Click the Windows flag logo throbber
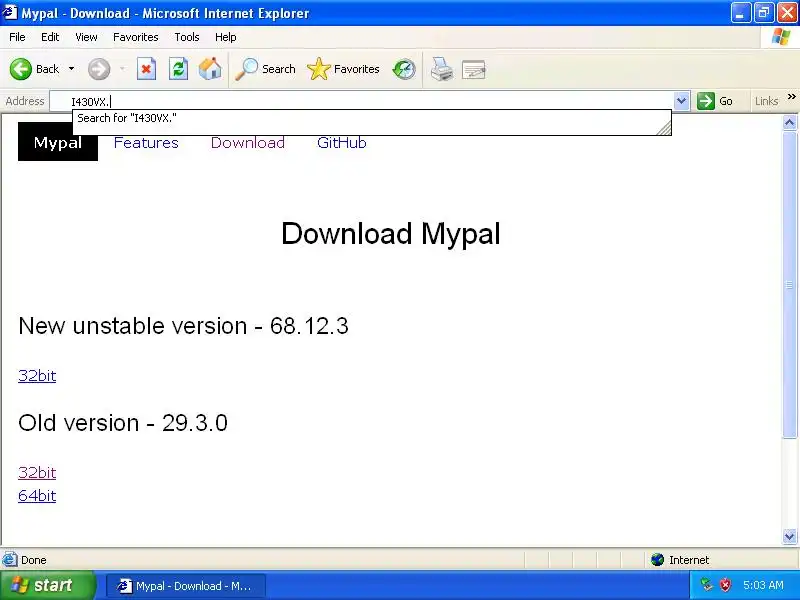 pyautogui.click(x=781, y=37)
